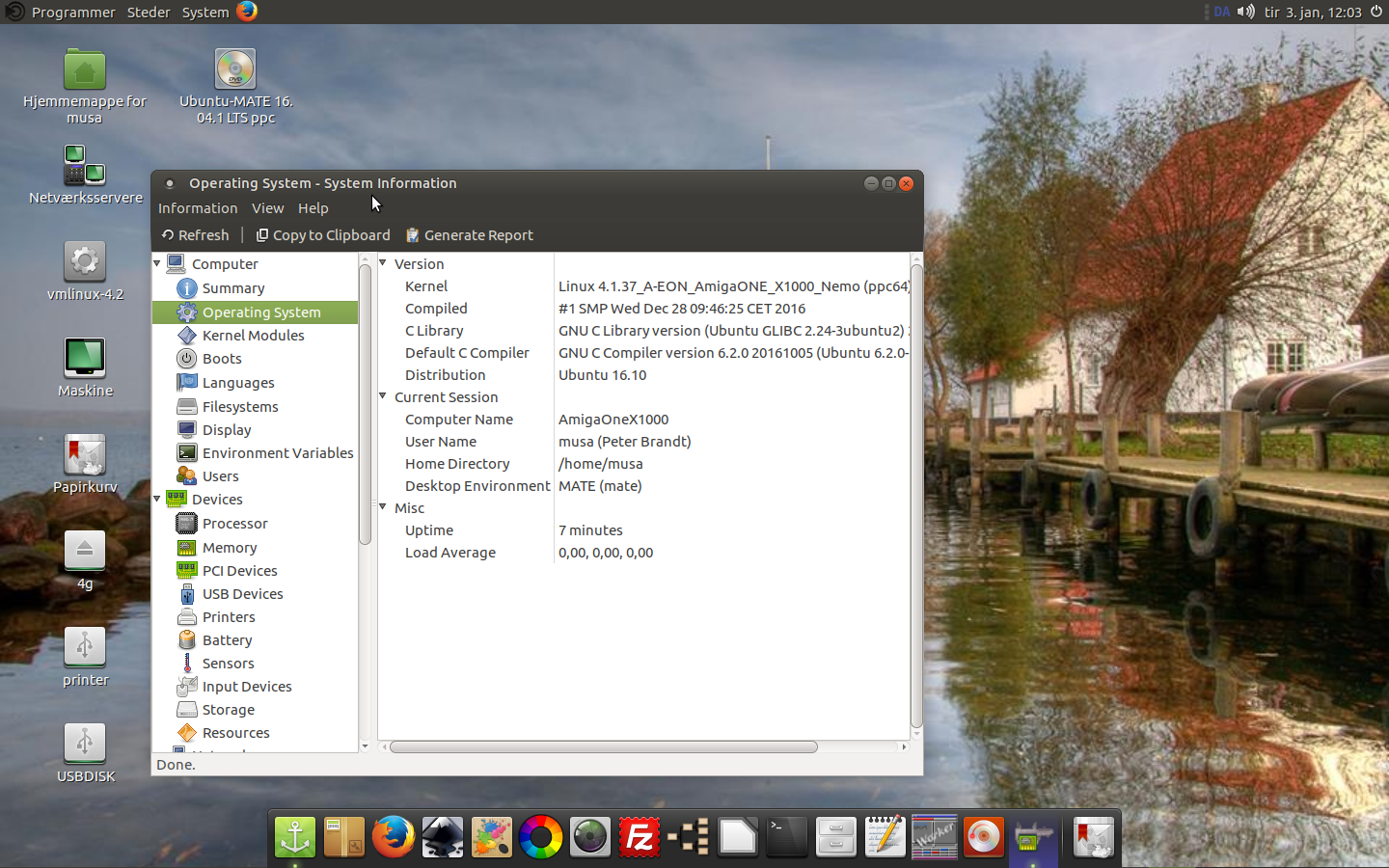Open the Boots entry

[222, 359]
